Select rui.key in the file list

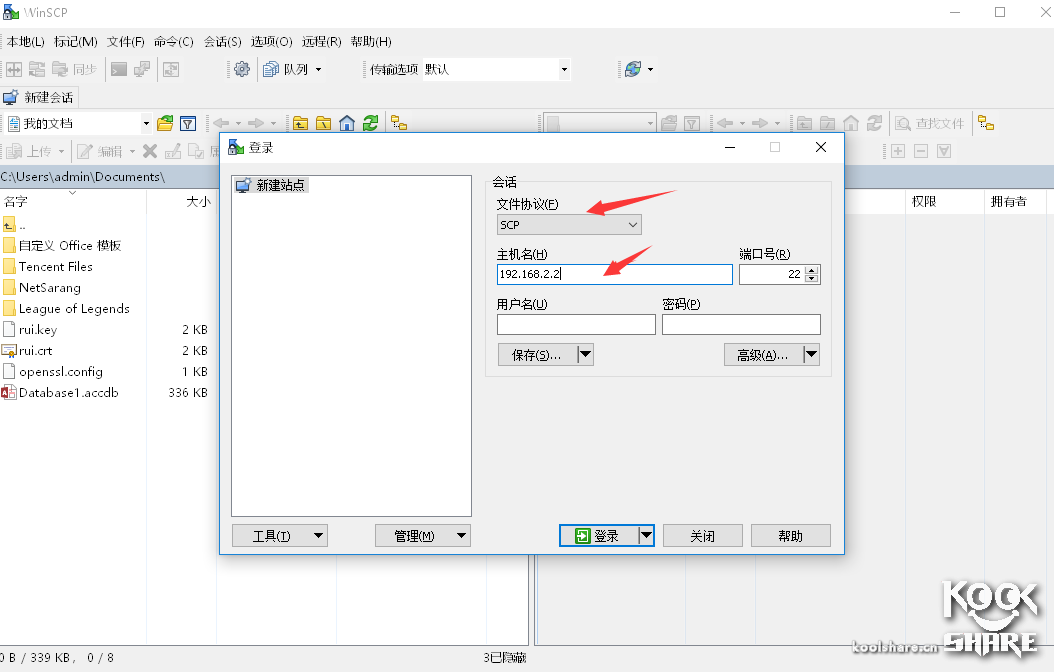(38, 329)
